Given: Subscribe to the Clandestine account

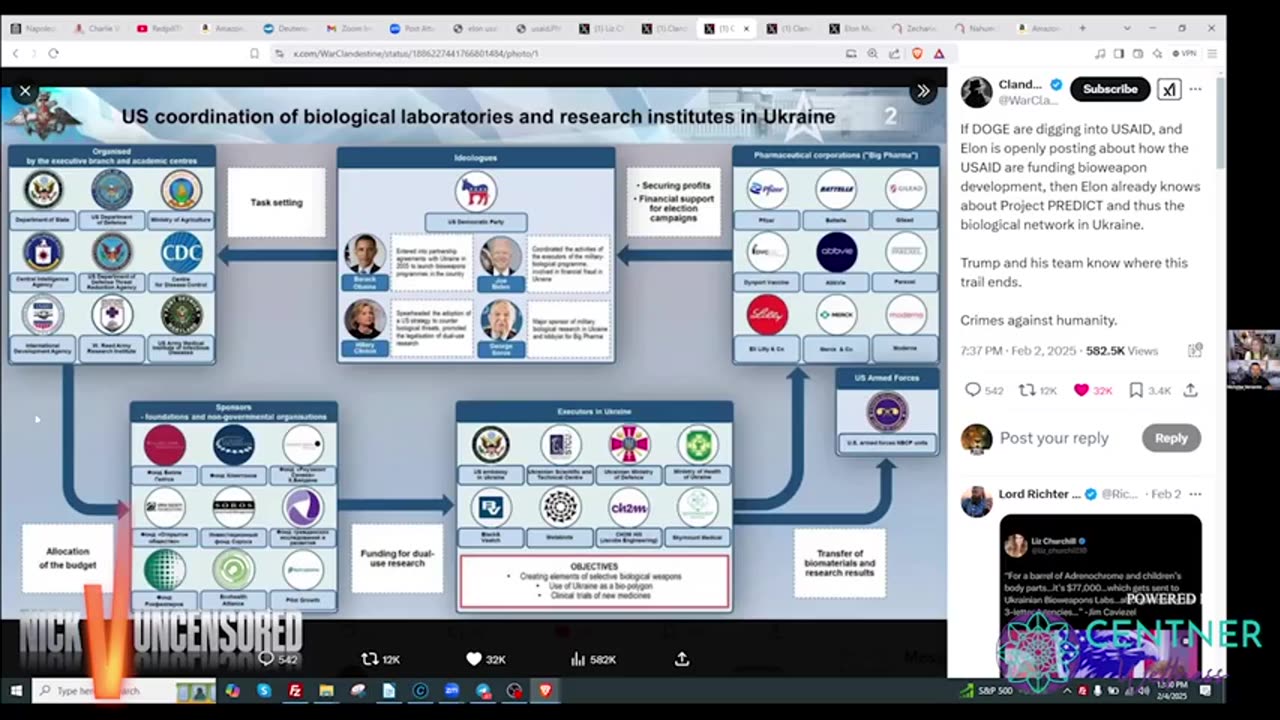Looking at the screenshot, I should [1110, 89].
